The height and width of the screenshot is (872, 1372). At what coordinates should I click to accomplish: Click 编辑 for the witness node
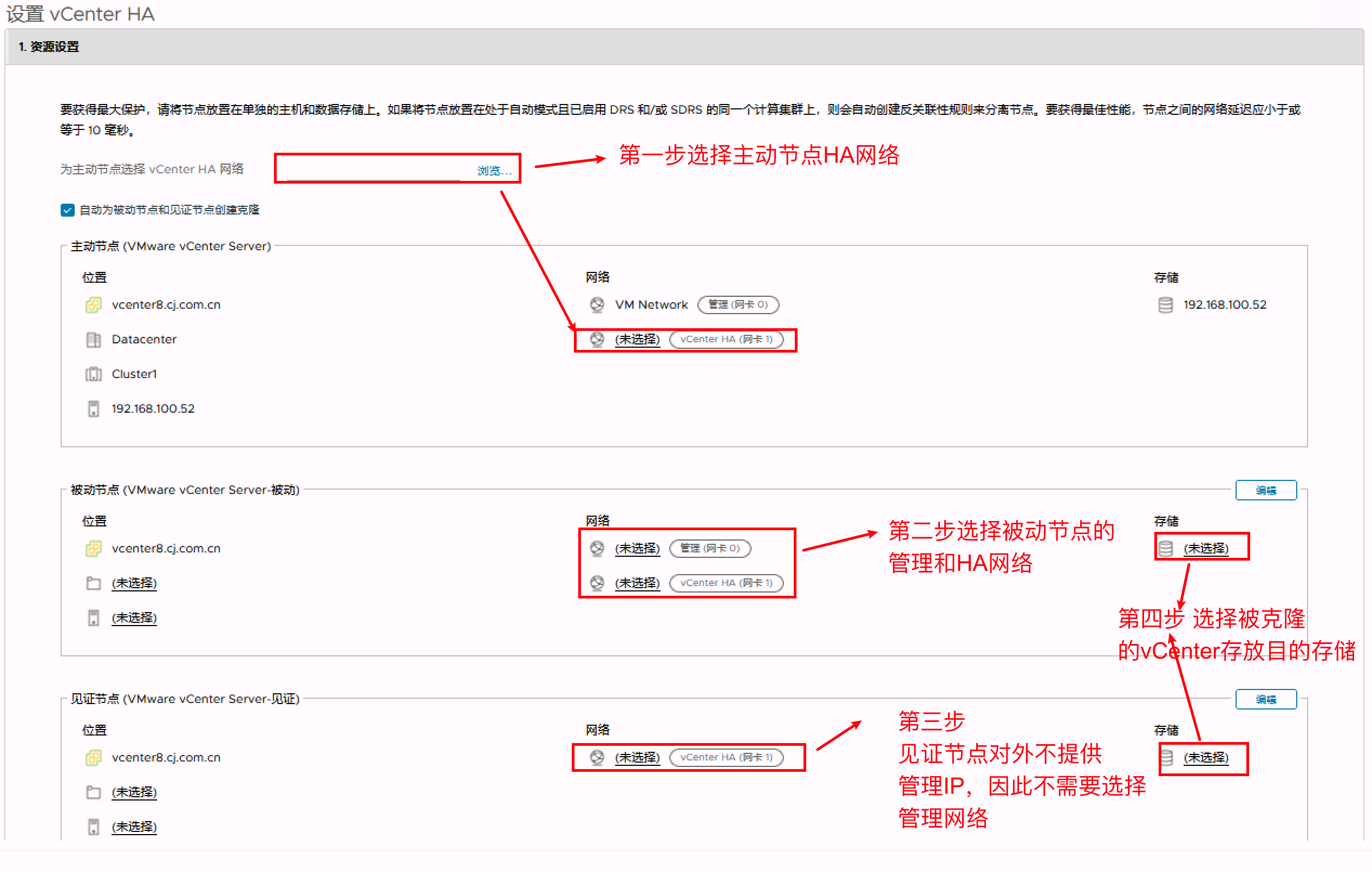[1265, 699]
